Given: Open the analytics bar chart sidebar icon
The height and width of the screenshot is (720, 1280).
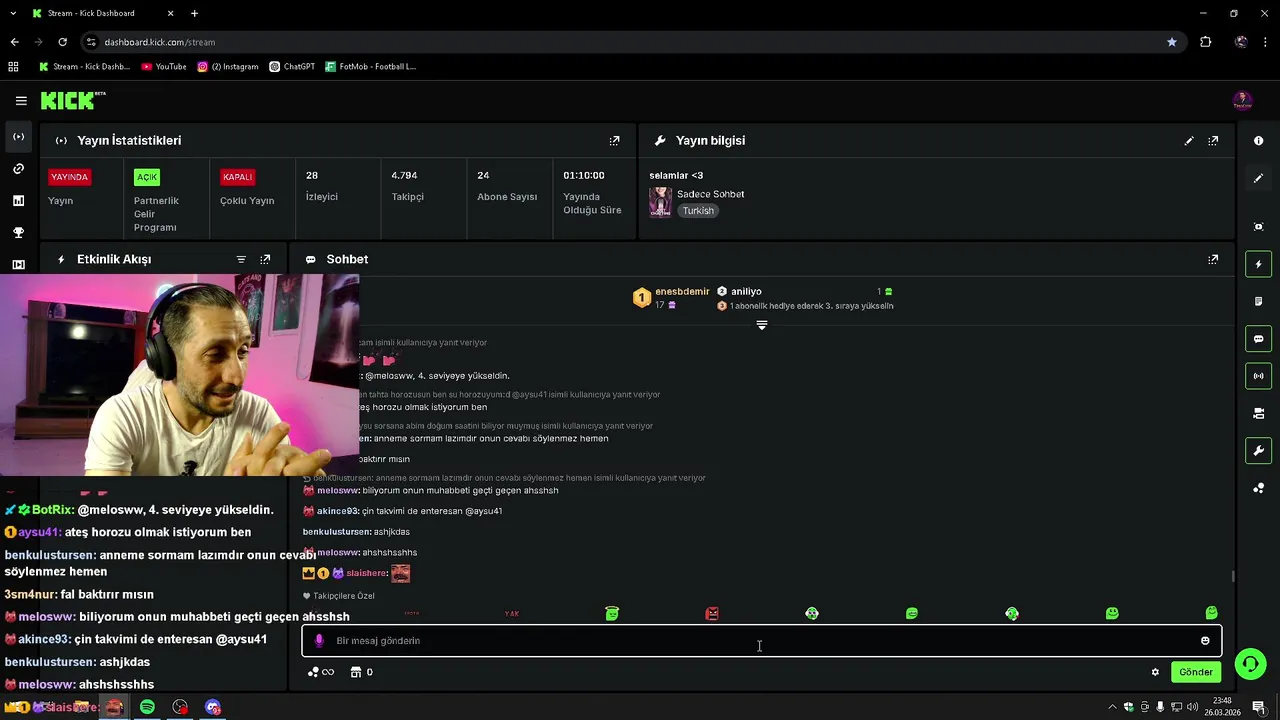Looking at the screenshot, I should pos(18,201).
